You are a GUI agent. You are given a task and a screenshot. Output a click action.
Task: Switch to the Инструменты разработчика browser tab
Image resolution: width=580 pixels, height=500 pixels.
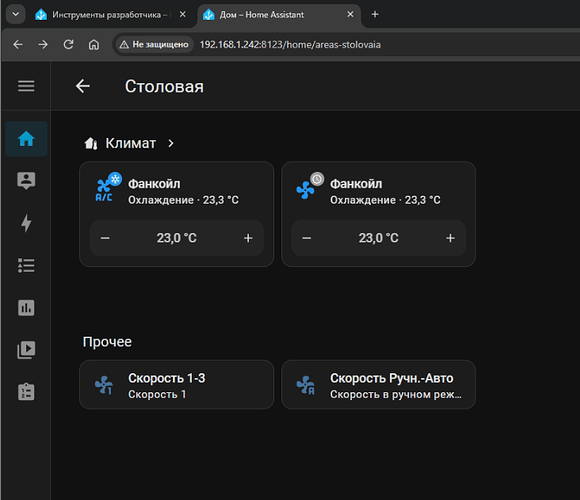pyautogui.click(x=110, y=15)
